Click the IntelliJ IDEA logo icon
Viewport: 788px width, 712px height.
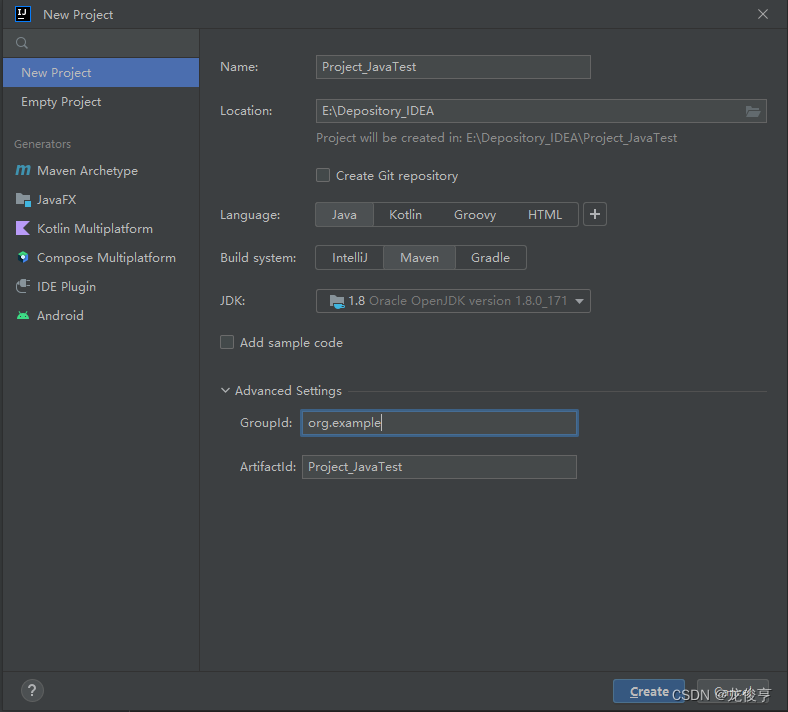point(23,14)
